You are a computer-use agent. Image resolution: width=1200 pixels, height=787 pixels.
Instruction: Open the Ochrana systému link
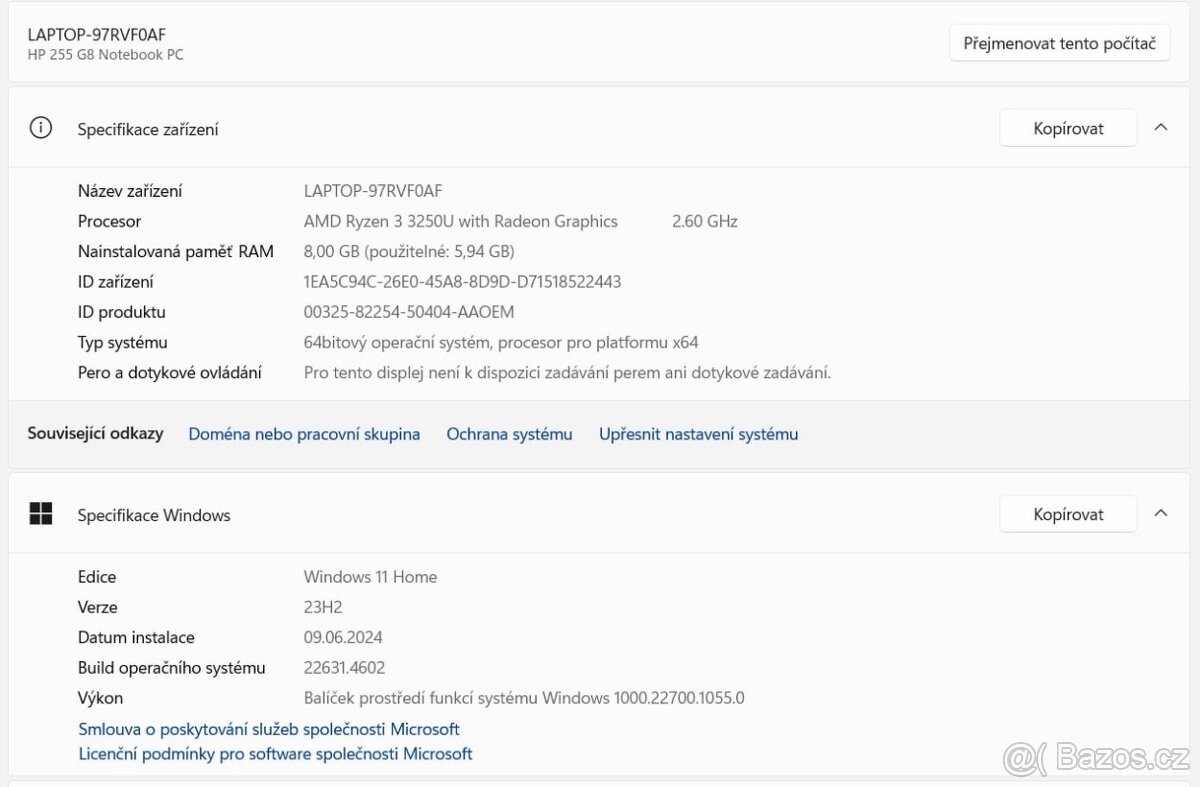pyautogui.click(x=509, y=434)
